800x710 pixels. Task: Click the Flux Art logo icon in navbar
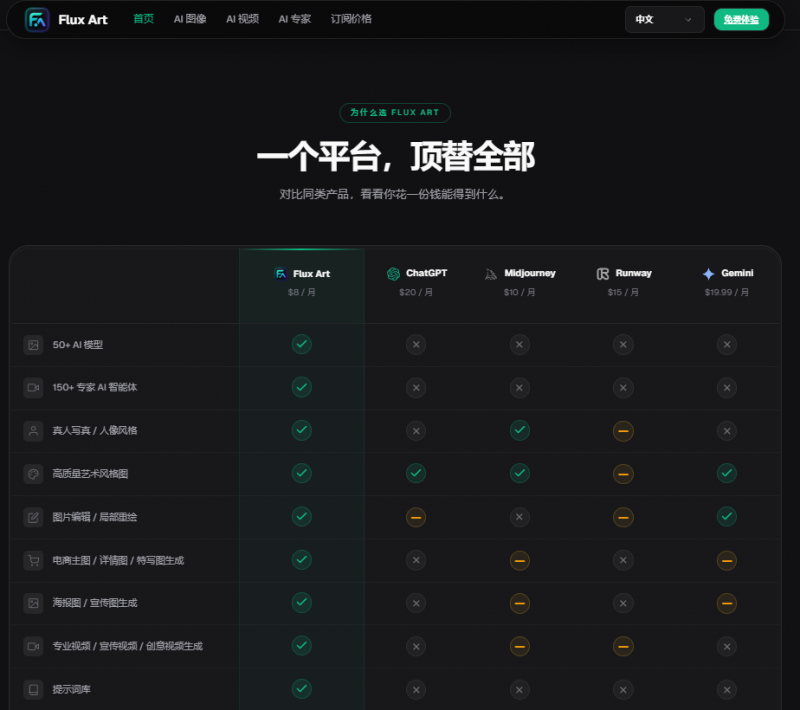[37, 20]
